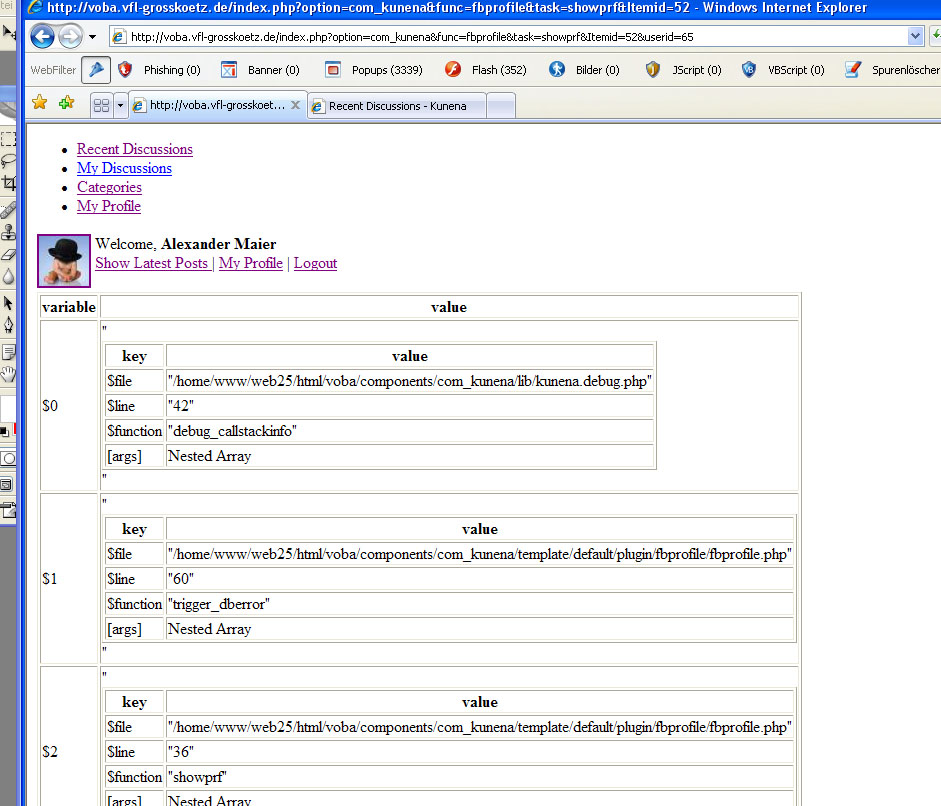Click the JScript shield icon
Screen dimensions: 941x806
click(x=653, y=70)
